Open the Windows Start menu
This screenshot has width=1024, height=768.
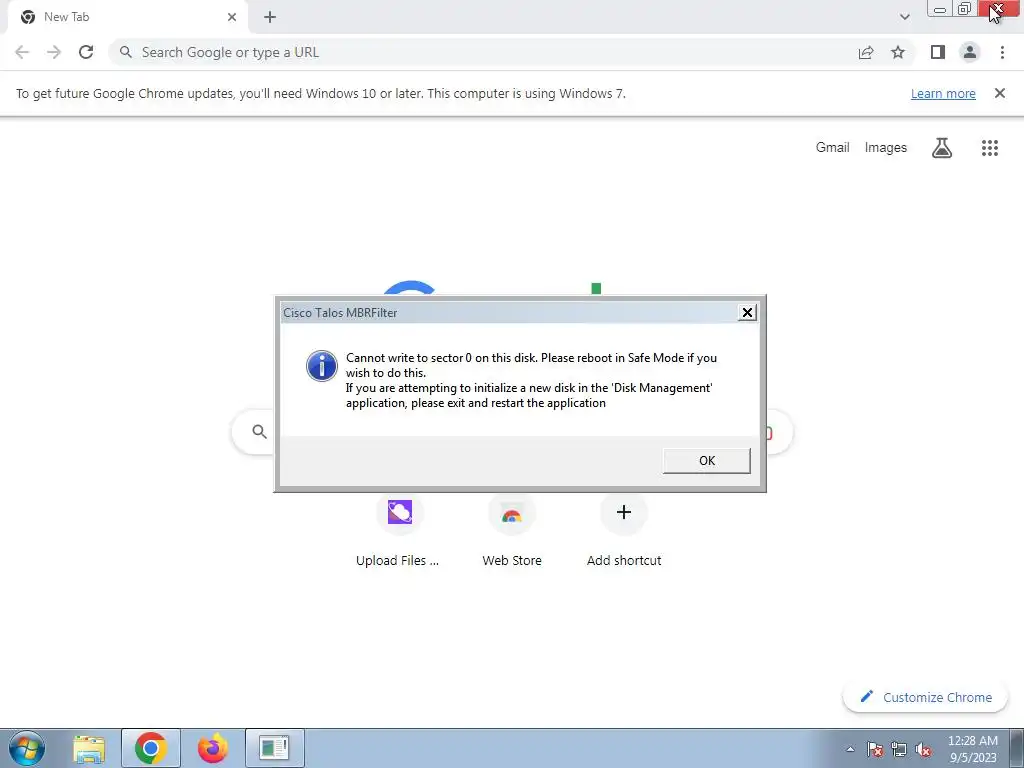27,748
